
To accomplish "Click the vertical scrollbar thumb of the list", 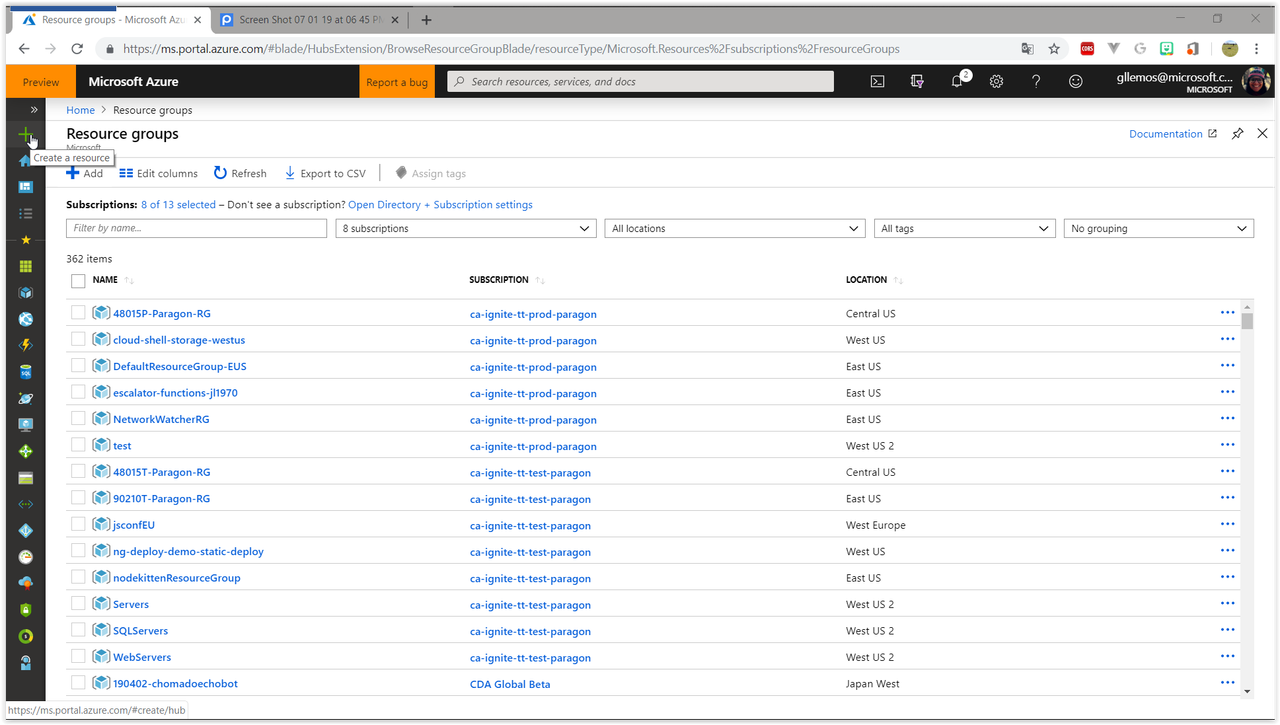I will coord(1247,320).
